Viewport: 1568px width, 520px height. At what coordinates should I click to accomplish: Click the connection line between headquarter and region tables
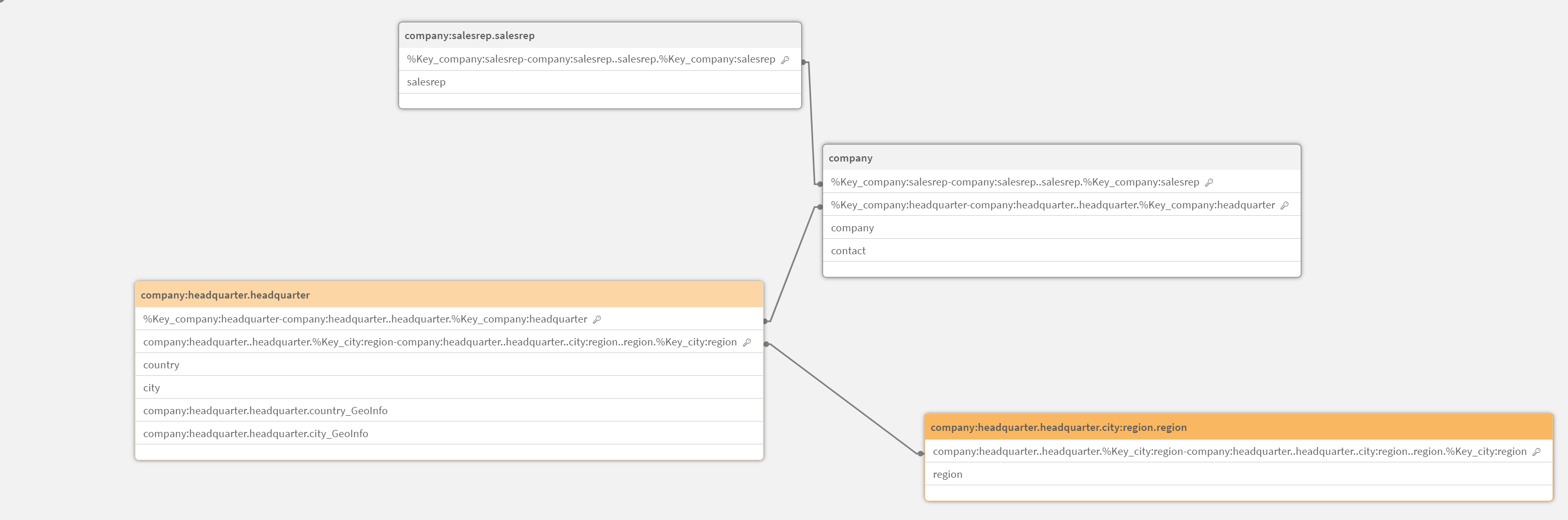846,399
